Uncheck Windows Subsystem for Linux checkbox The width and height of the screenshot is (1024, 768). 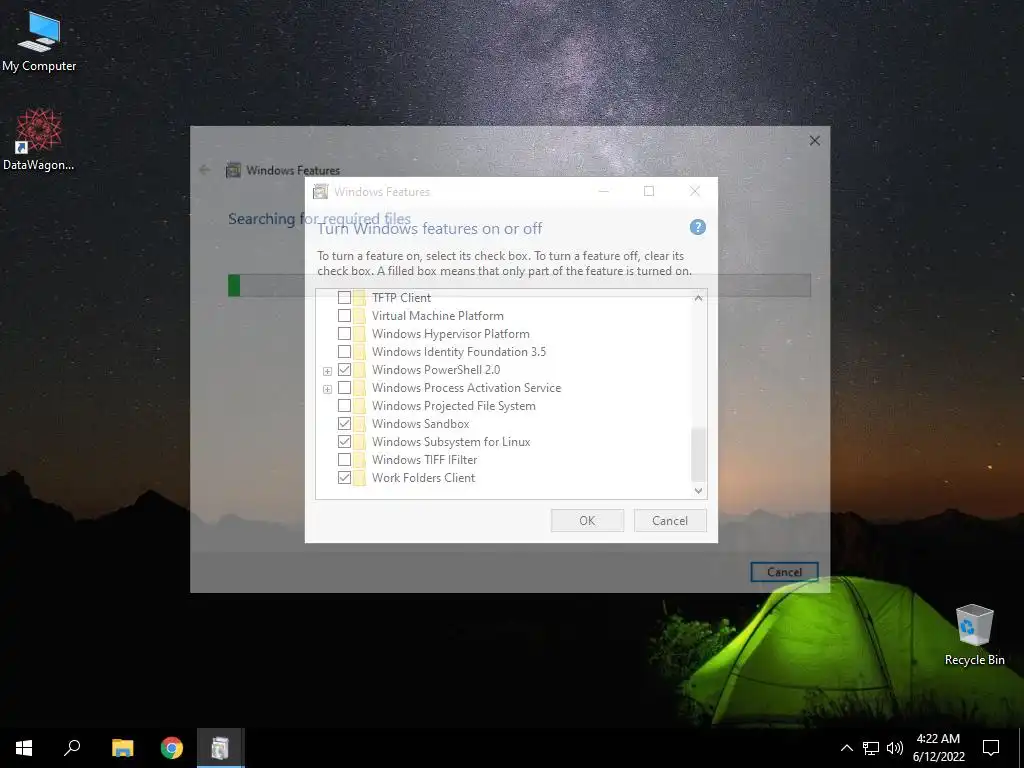(344, 442)
